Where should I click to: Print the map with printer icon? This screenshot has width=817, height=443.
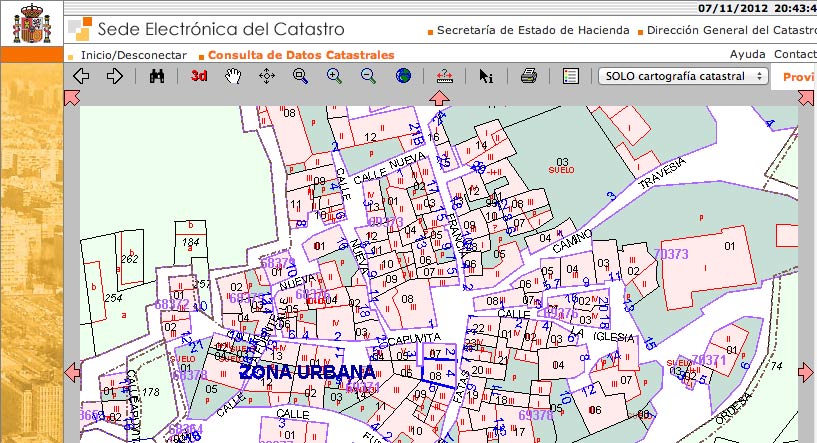(x=529, y=76)
